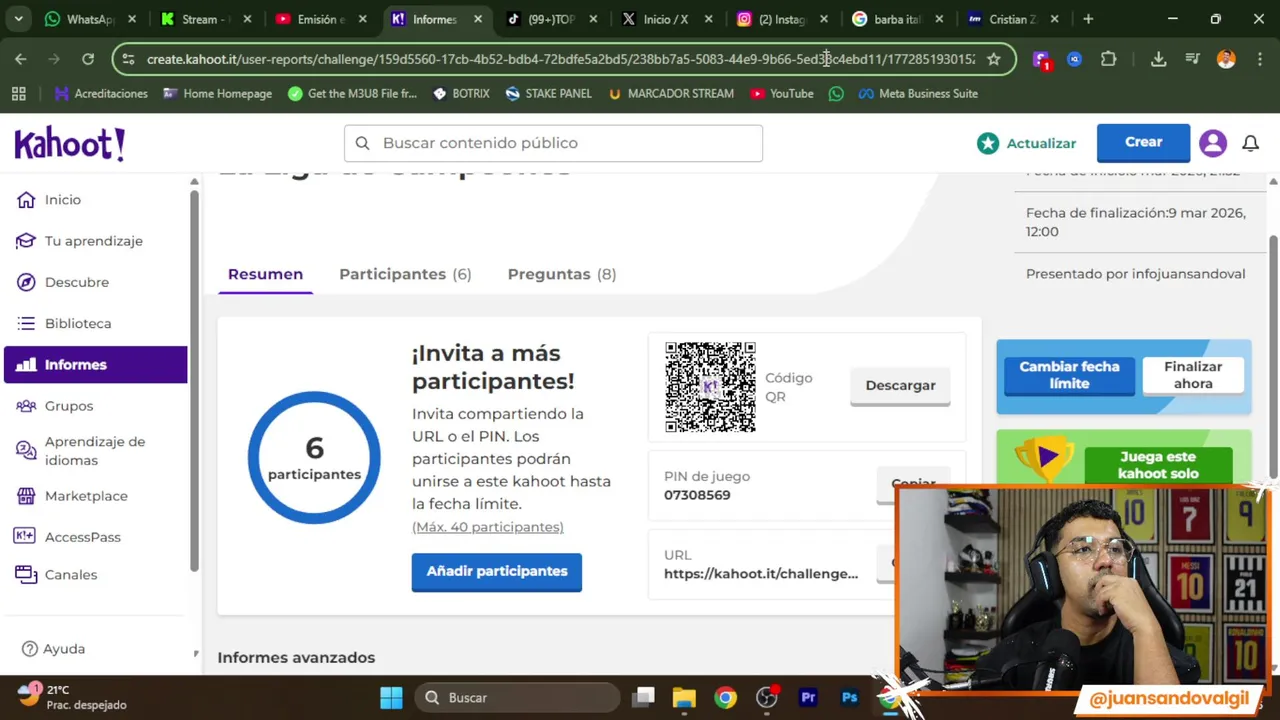This screenshot has height=720, width=1280.
Task: Open Aprendizaje de idiomas icon
Action: click(26, 451)
